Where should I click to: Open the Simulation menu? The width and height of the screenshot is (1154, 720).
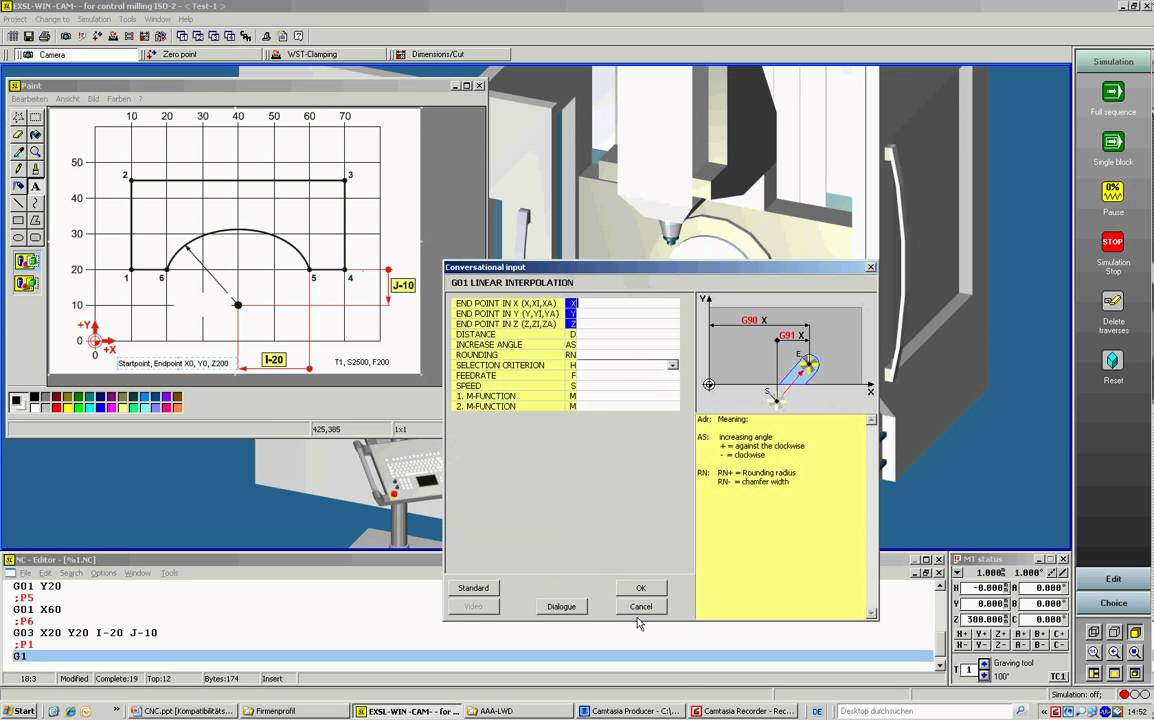point(94,19)
